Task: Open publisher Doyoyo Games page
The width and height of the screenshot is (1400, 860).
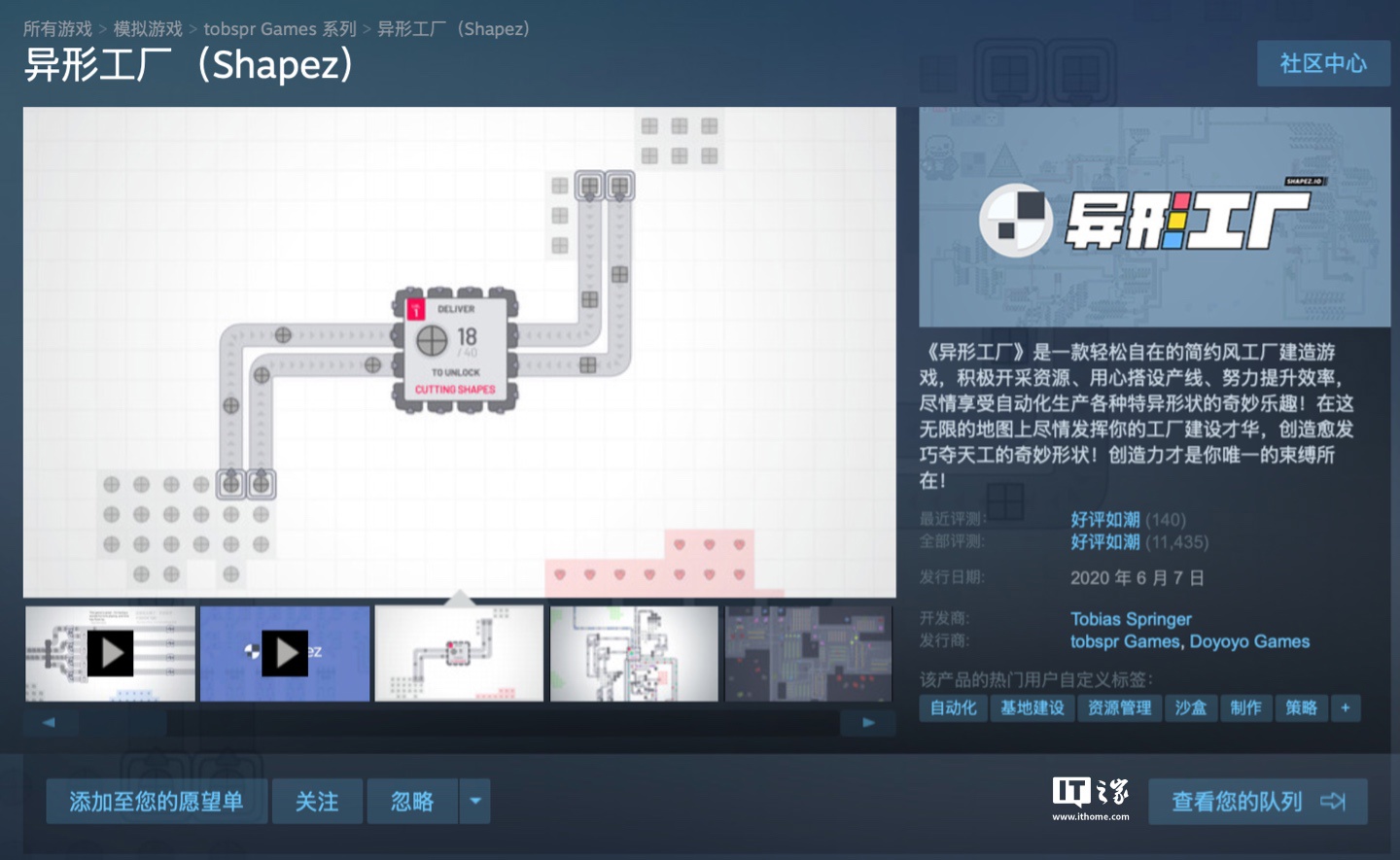Action: tap(1249, 641)
